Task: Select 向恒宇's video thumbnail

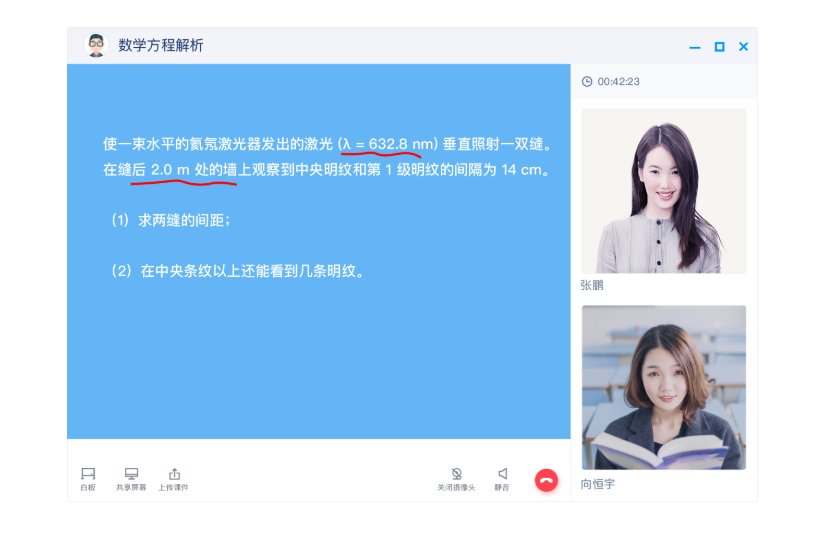Action: (663, 387)
